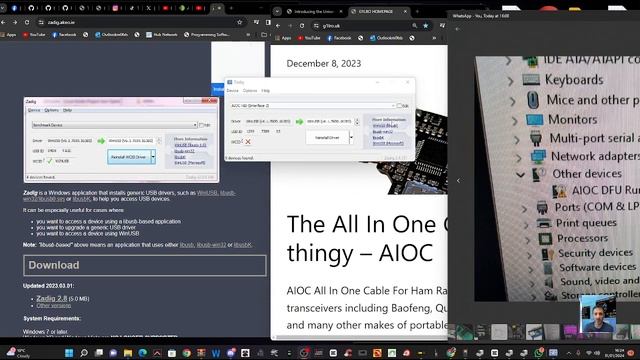Click the Zadig screenshot image on webpage
Viewport: 640px width, 360px height.
(x=121, y=140)
